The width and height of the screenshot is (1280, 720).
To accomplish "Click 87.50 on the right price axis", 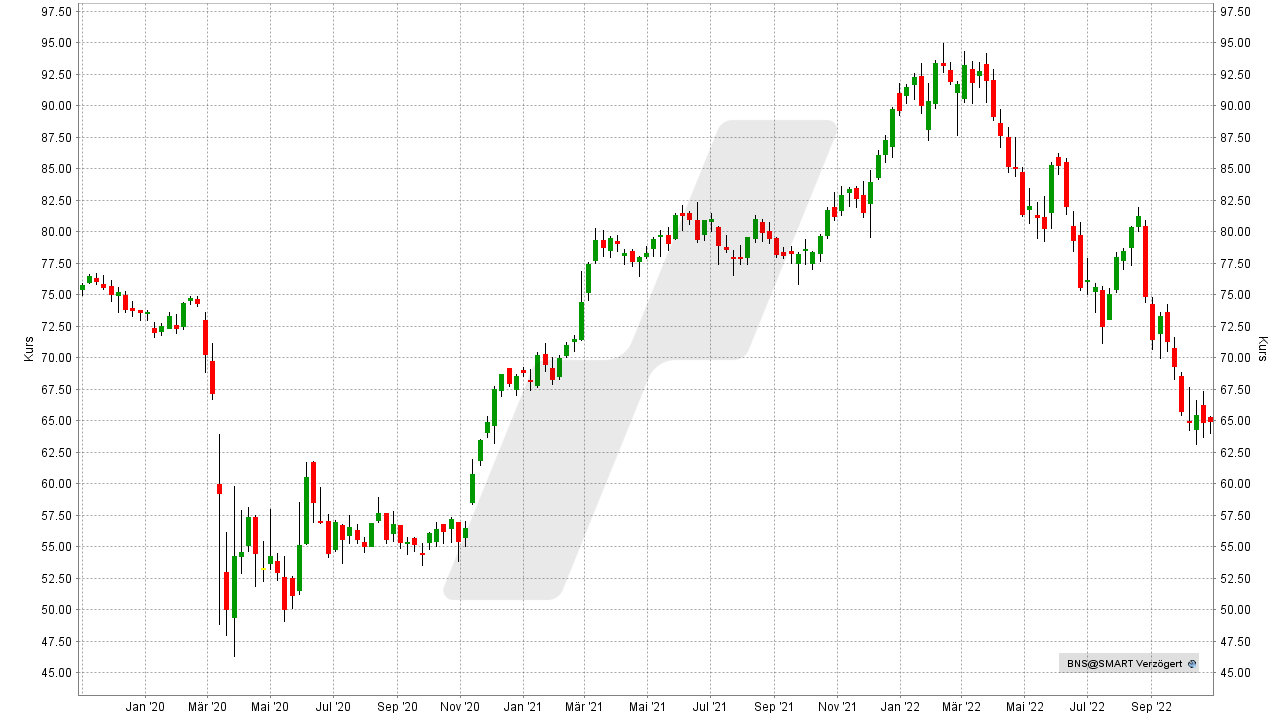I will coord(1236,138).
